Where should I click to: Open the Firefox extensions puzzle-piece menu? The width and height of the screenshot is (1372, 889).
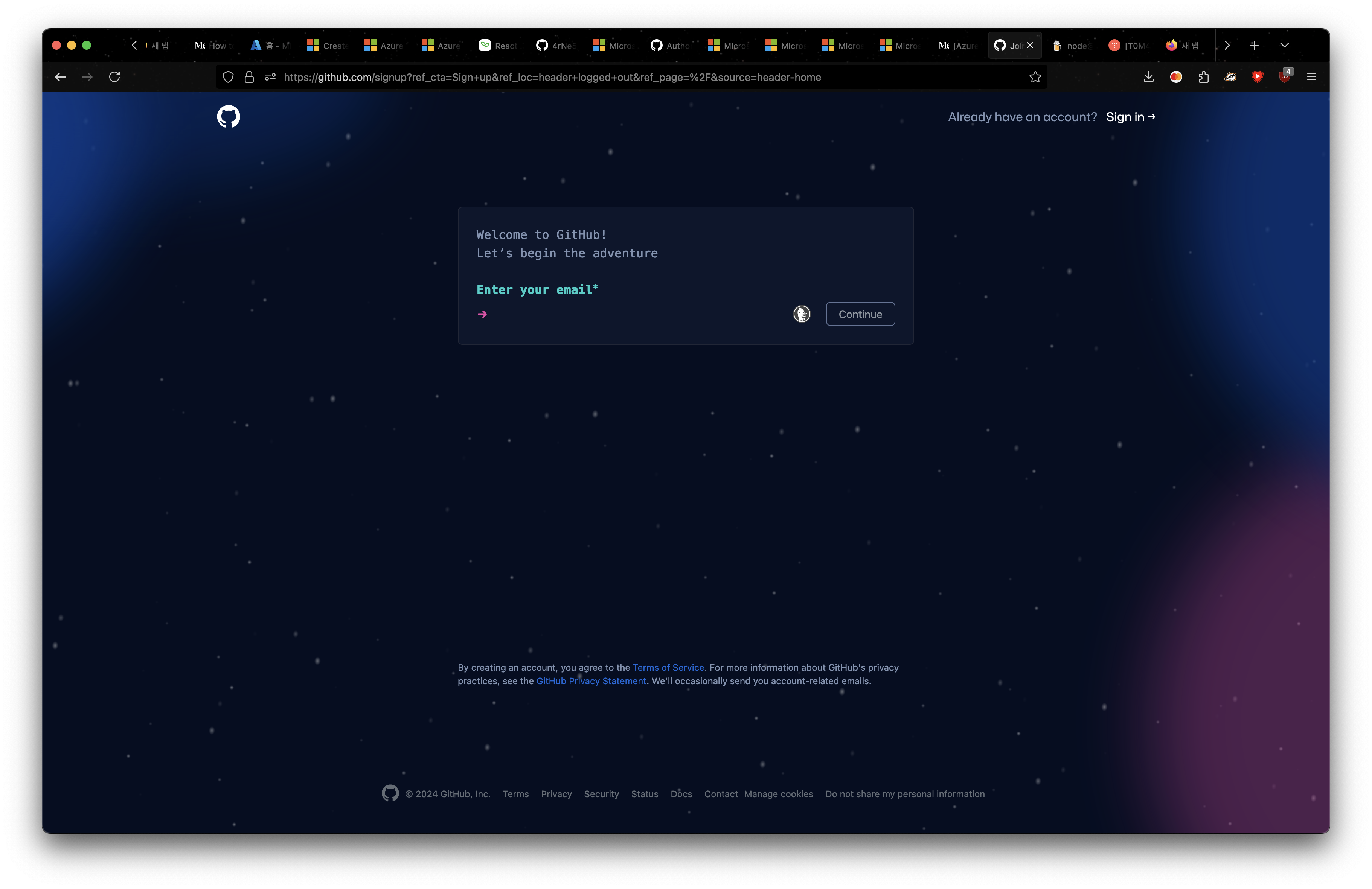(x=1203, y=77)
